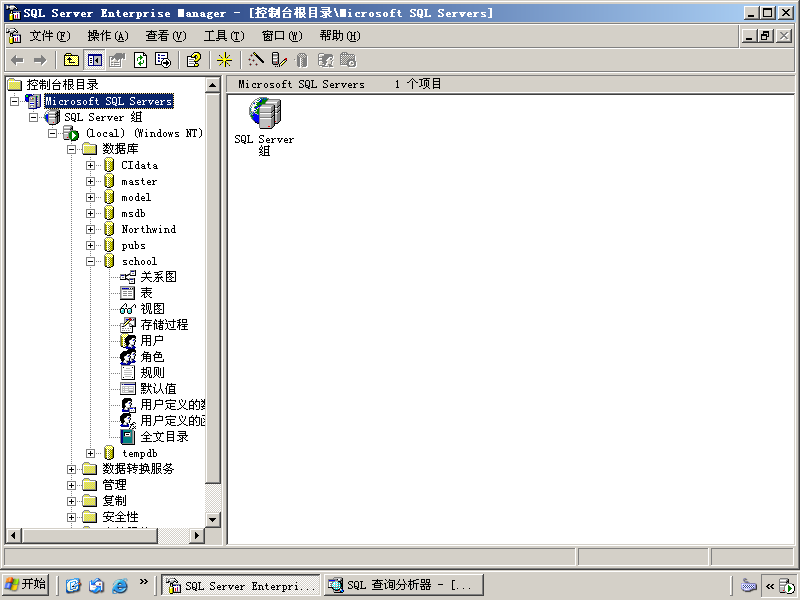The width and height of the screenshot is (800, 600).
Task: Select the model database
Action: click(x=136, y=197)
